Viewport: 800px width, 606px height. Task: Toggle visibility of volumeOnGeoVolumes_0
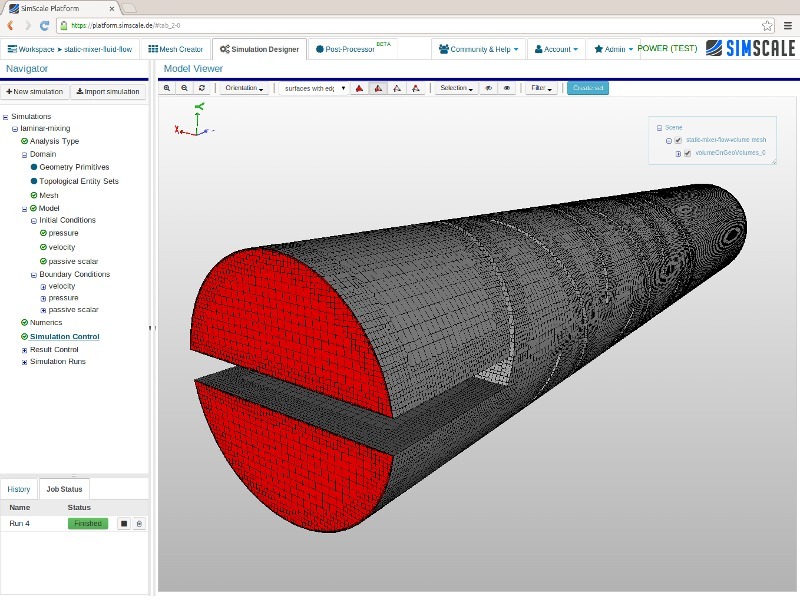click(687, 153)
